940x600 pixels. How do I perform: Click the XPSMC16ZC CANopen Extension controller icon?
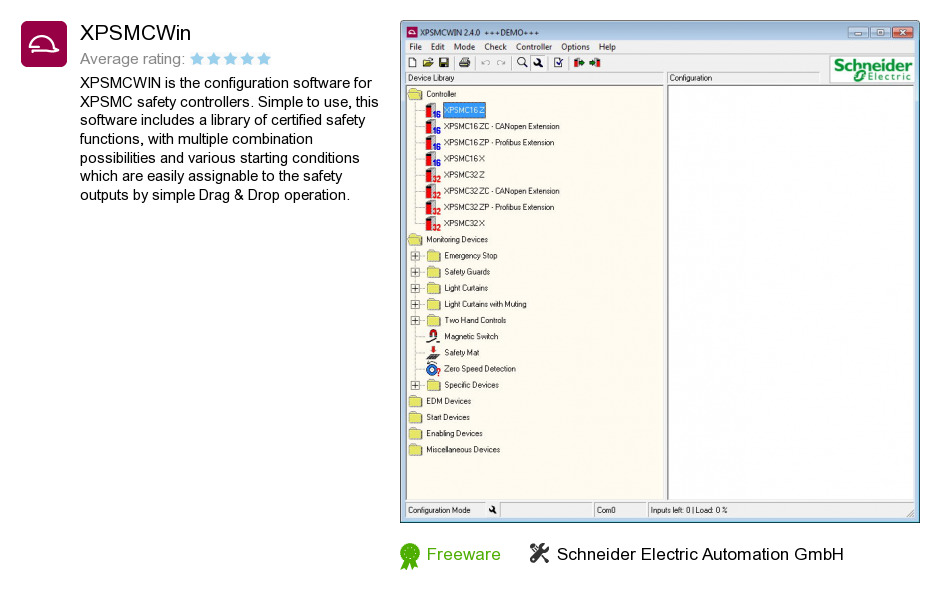point(433,126)
